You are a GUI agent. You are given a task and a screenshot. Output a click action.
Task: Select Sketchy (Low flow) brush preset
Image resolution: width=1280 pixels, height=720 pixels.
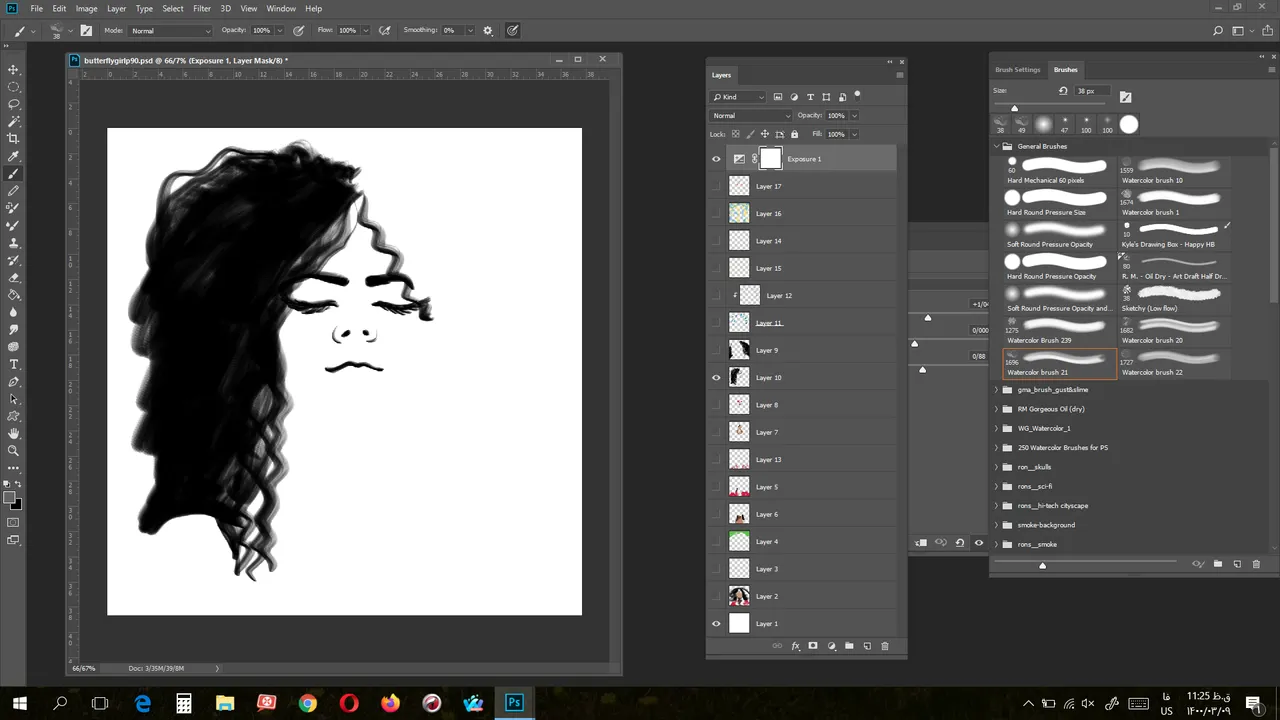click(x=1174, y=299)
